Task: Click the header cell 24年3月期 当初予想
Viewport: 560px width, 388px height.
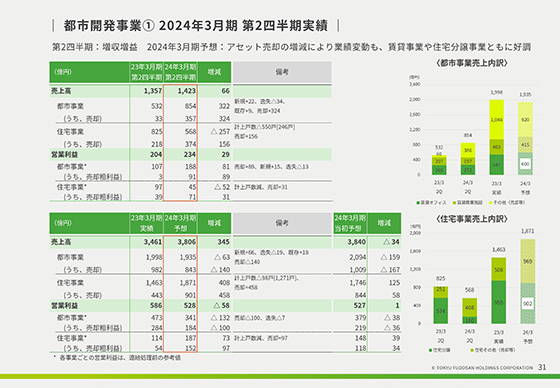Action: click(x=350, y=223)
